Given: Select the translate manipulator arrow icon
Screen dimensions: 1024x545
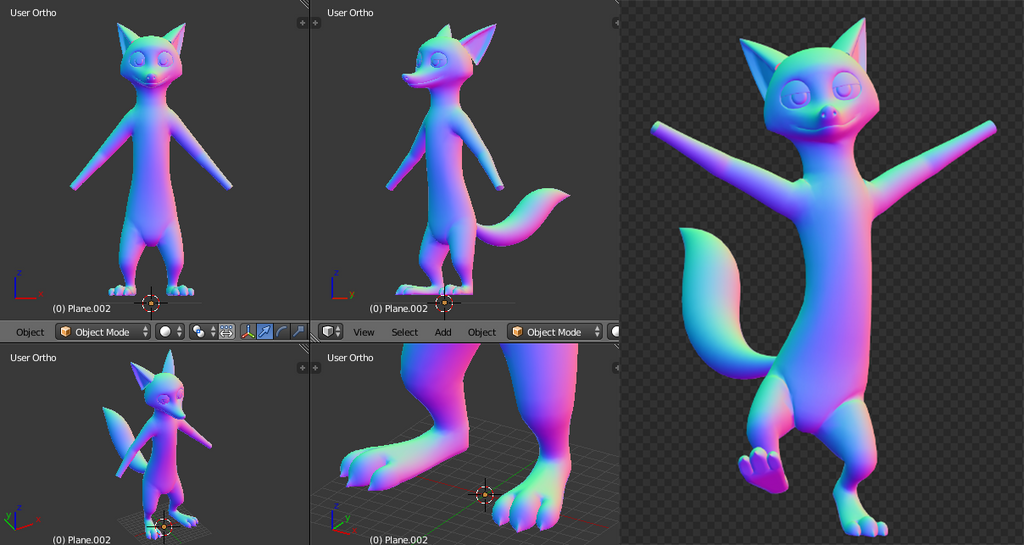Looking at the screenshot, I should pyautogui.click(x=264, y=332).
